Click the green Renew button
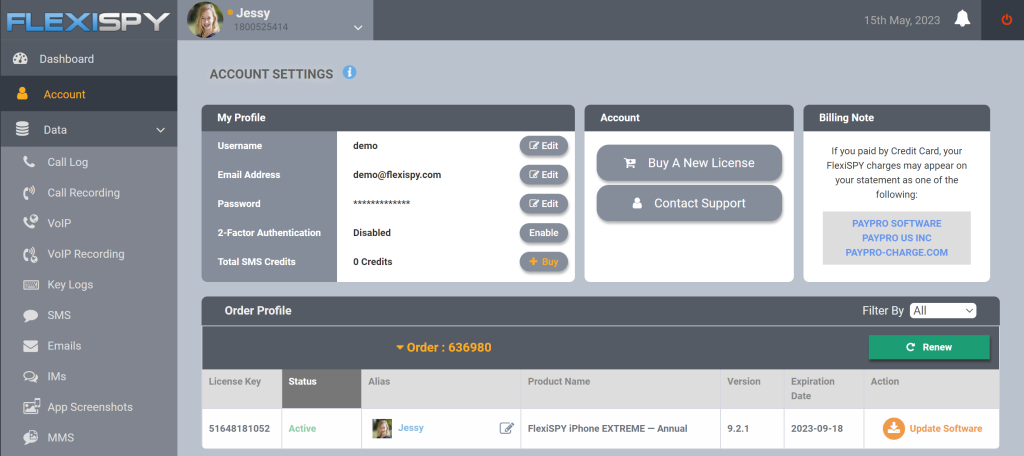This screenshot has width=1024, height=456. pos(929,347)
